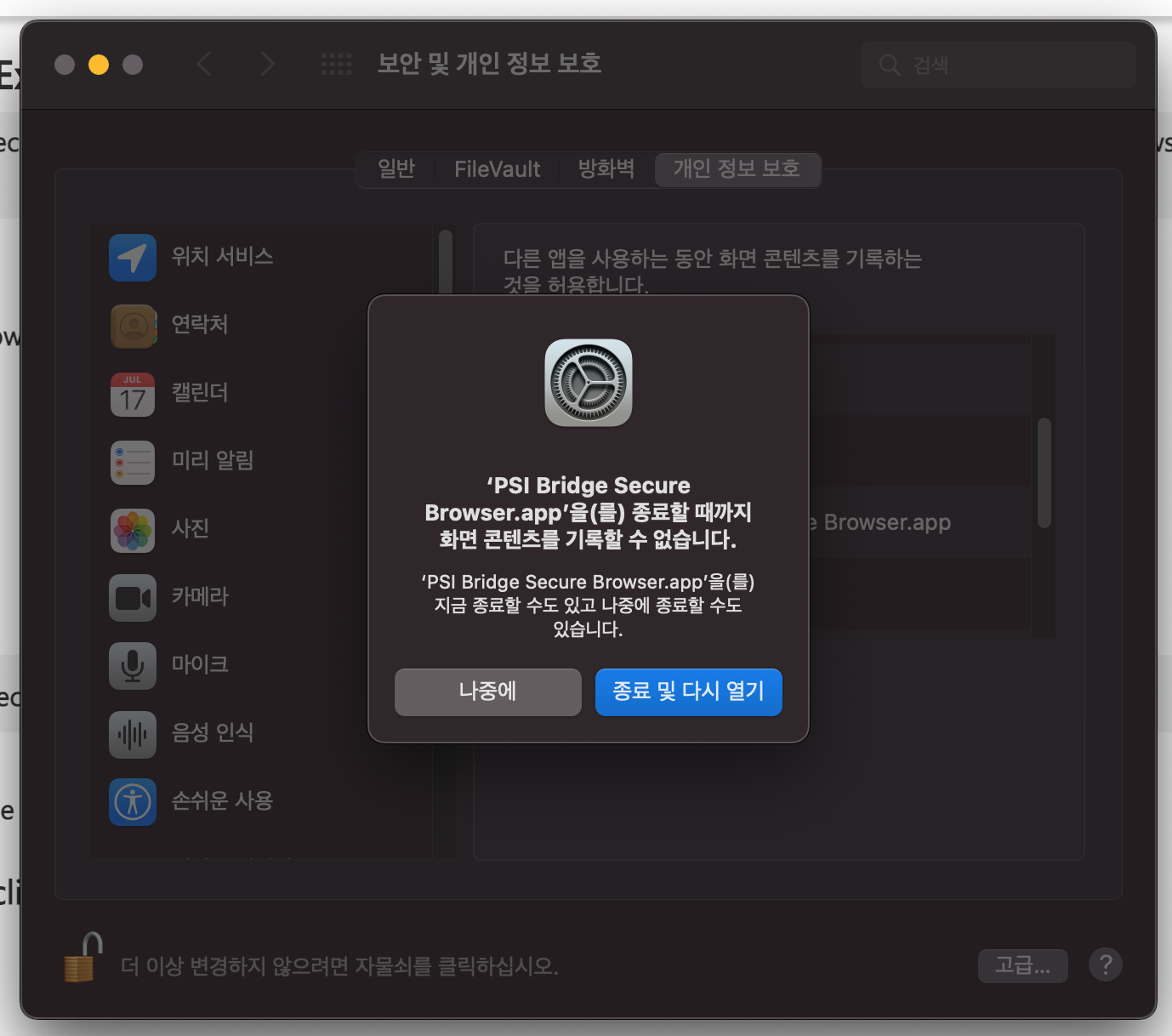The image size is (1172, 1036).
Task: Select 마이크 list entry text
Action: point(200,665)
